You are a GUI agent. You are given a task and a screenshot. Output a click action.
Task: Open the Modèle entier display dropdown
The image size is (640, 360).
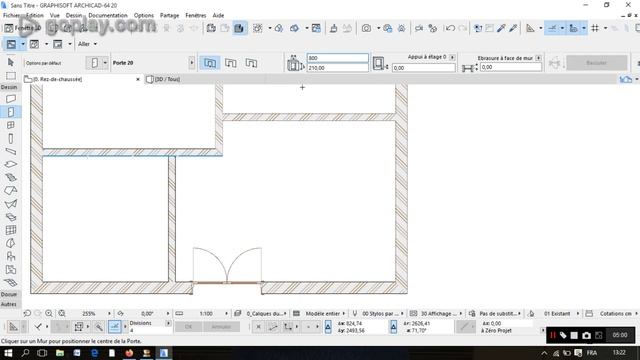325,313
